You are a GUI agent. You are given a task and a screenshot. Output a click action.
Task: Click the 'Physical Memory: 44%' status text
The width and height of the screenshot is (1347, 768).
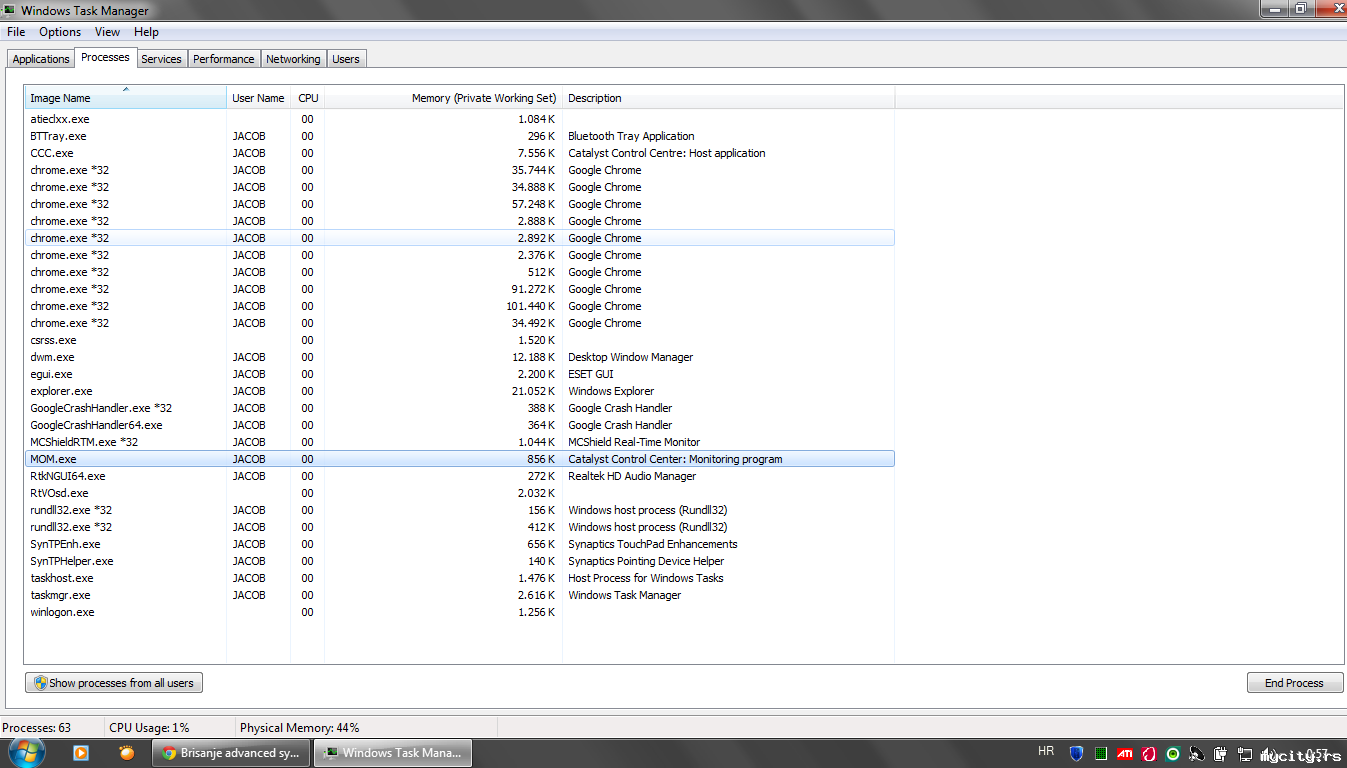(299, 728)
